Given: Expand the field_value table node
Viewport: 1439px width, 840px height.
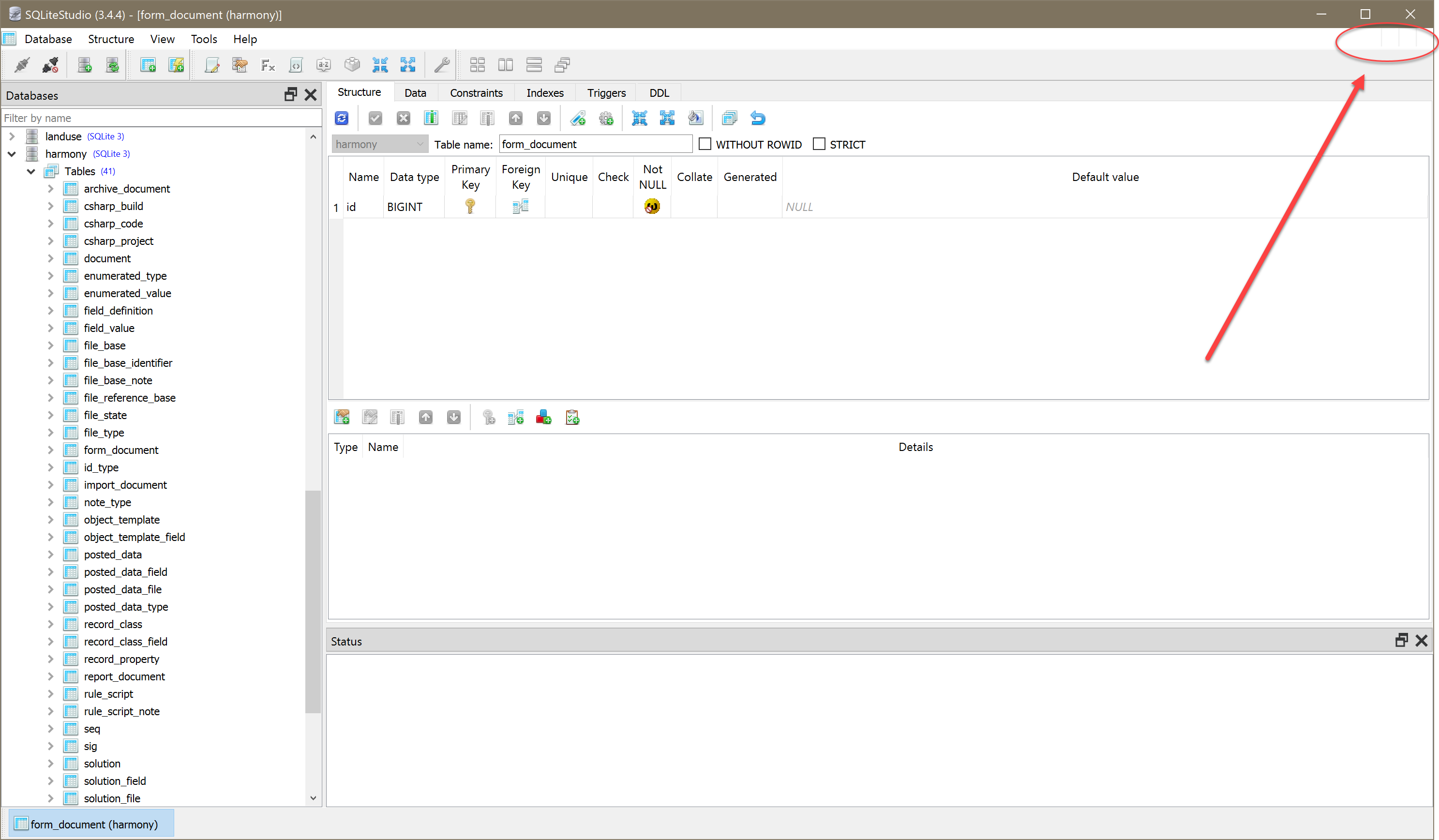Looking at the screenshot, I should click(x=50, y=328).
